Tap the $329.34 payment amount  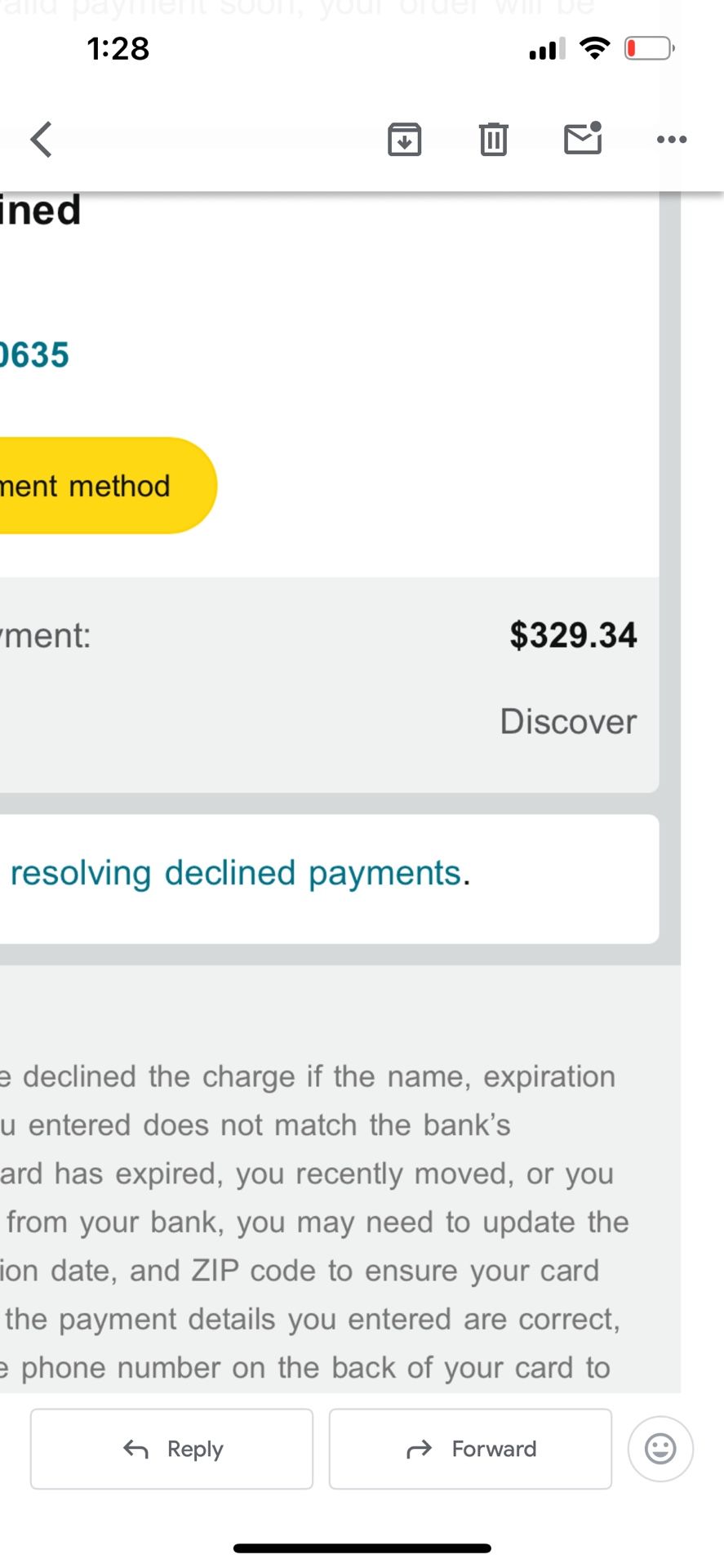coord(573,635)
